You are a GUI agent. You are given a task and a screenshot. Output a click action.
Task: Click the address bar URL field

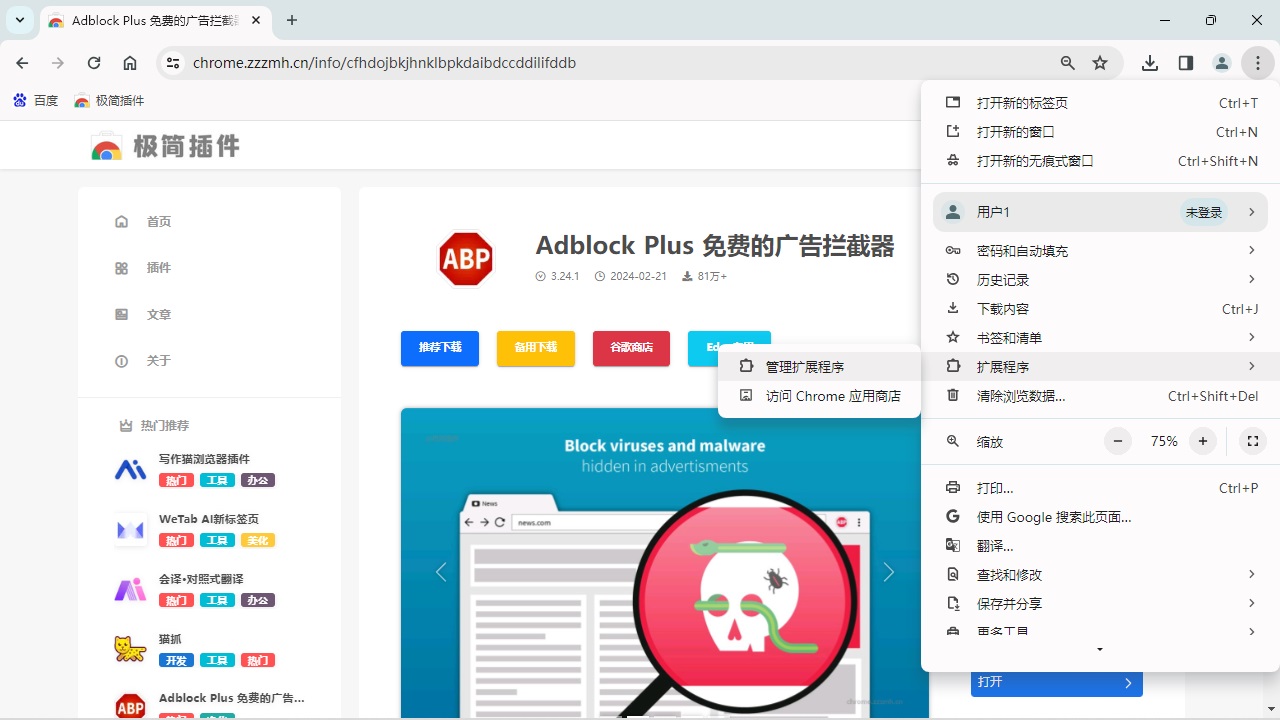(x=600, y=63)
